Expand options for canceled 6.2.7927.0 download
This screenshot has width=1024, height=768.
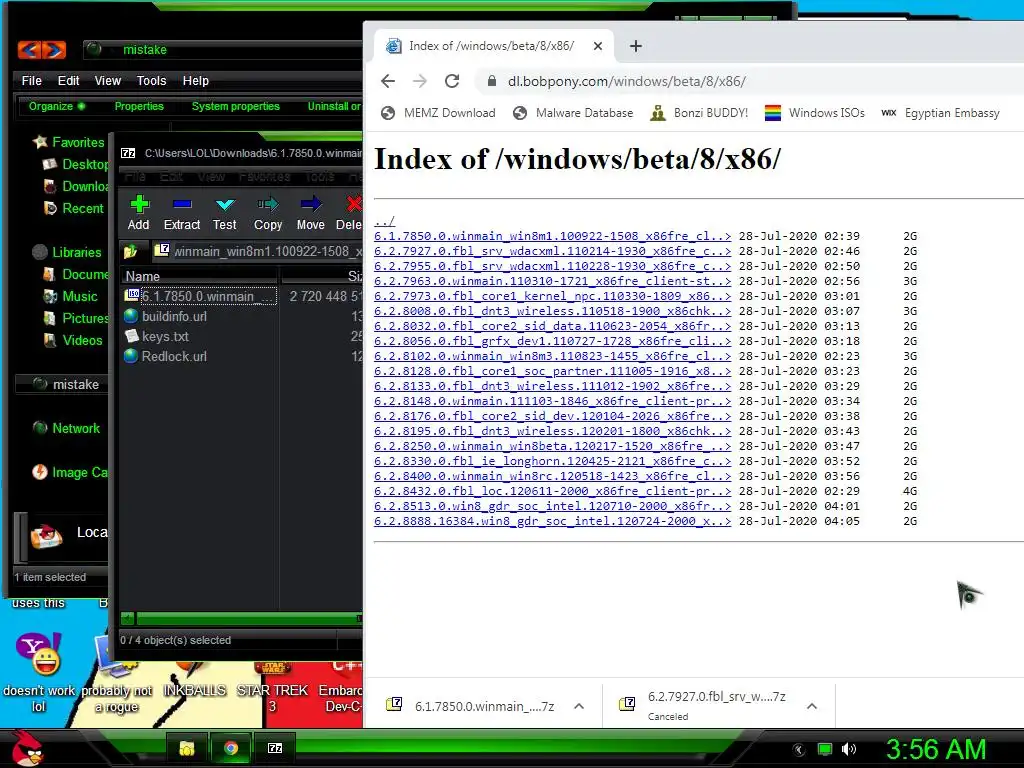(x=812, y=706)
